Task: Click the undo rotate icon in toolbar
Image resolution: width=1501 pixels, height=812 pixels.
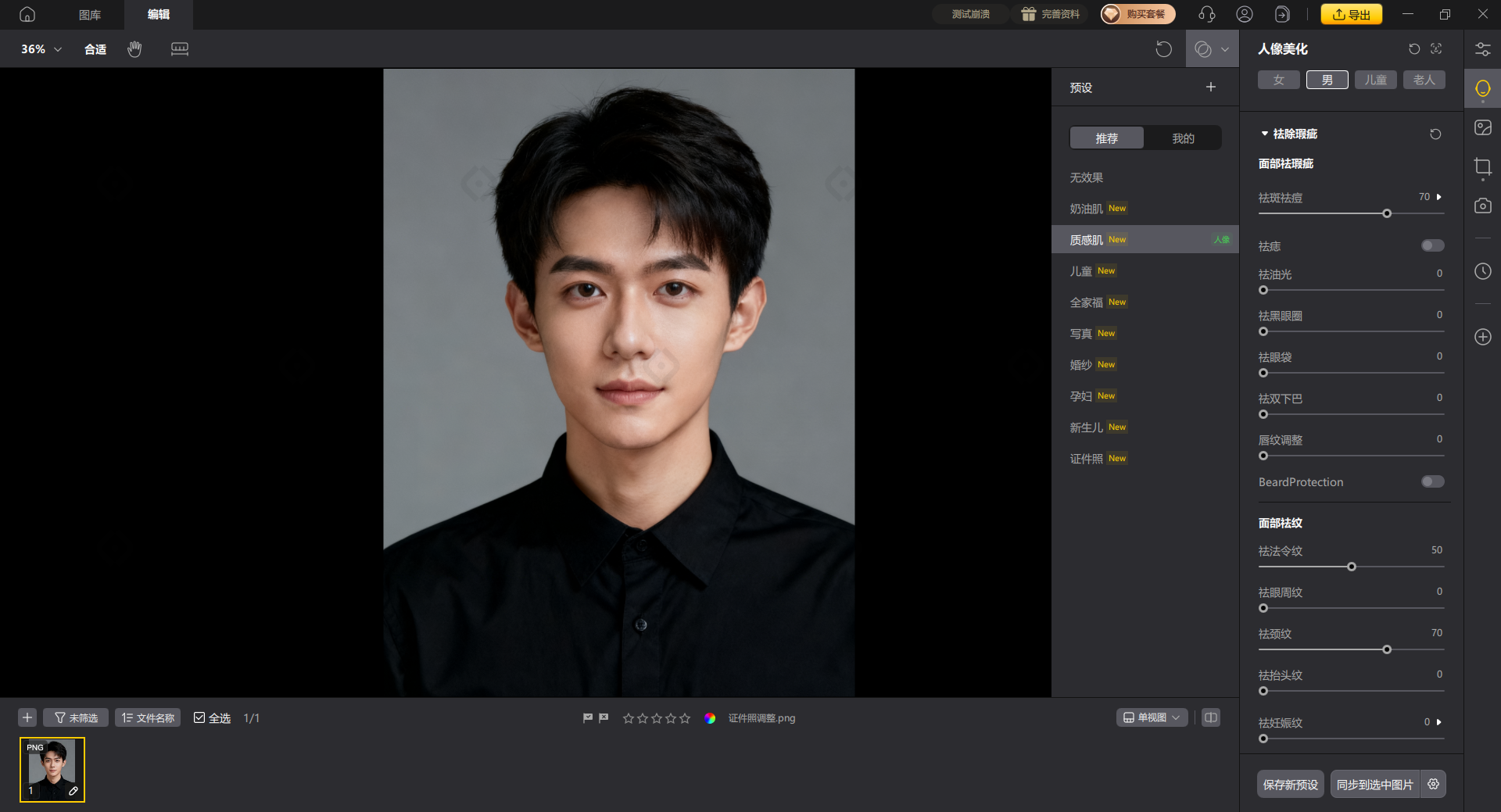Action: pyautogui.click(x=1163, y=49)
